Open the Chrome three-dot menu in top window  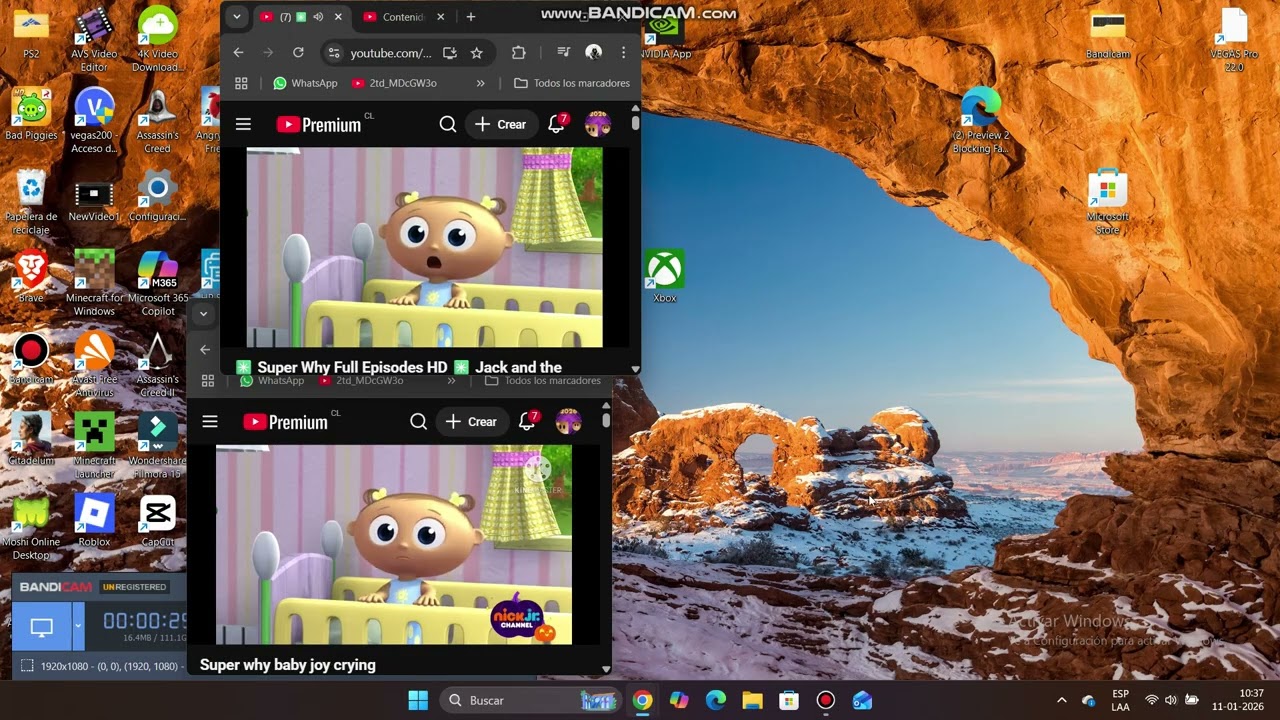pyautogui.click(x=623, y=53)
